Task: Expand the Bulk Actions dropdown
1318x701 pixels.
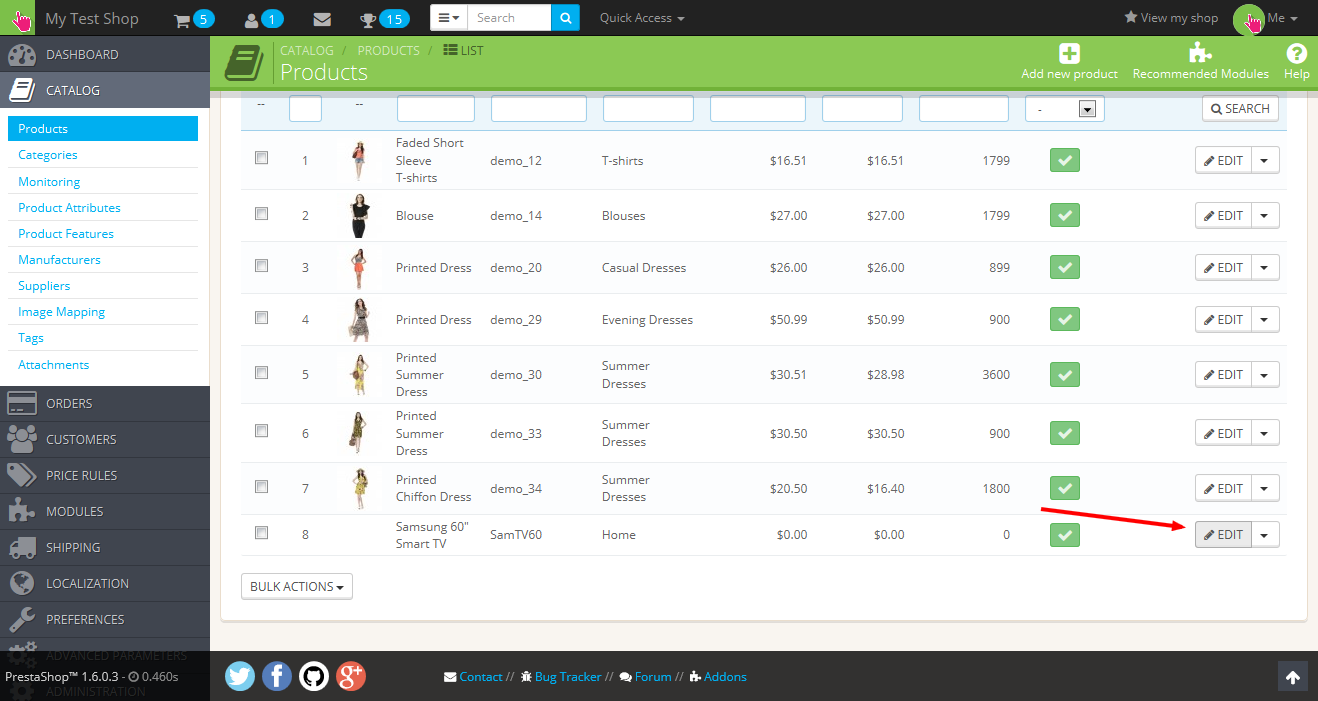Action: tap(296, 586)
